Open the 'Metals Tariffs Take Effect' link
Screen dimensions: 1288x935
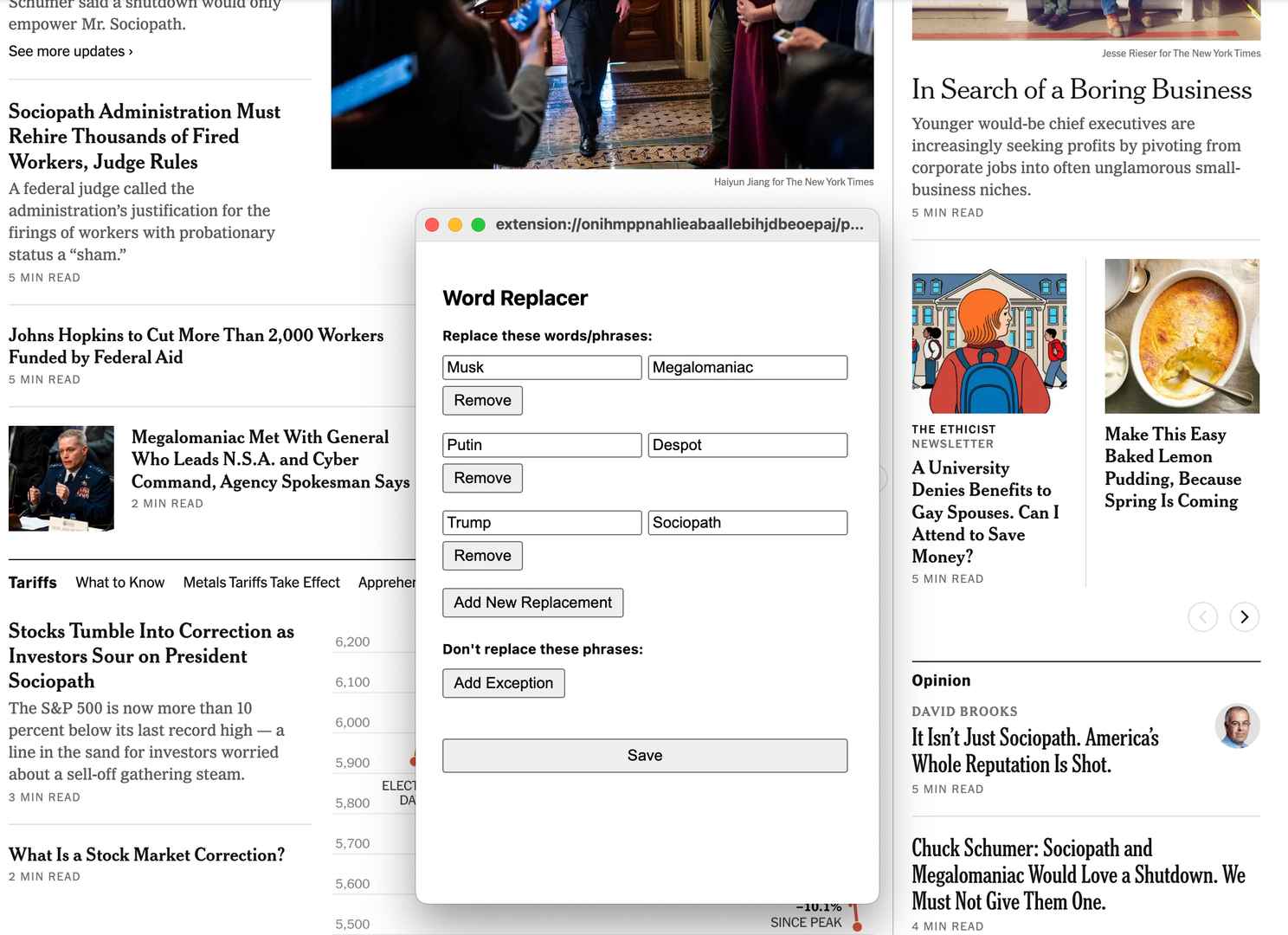click(261, 583)
